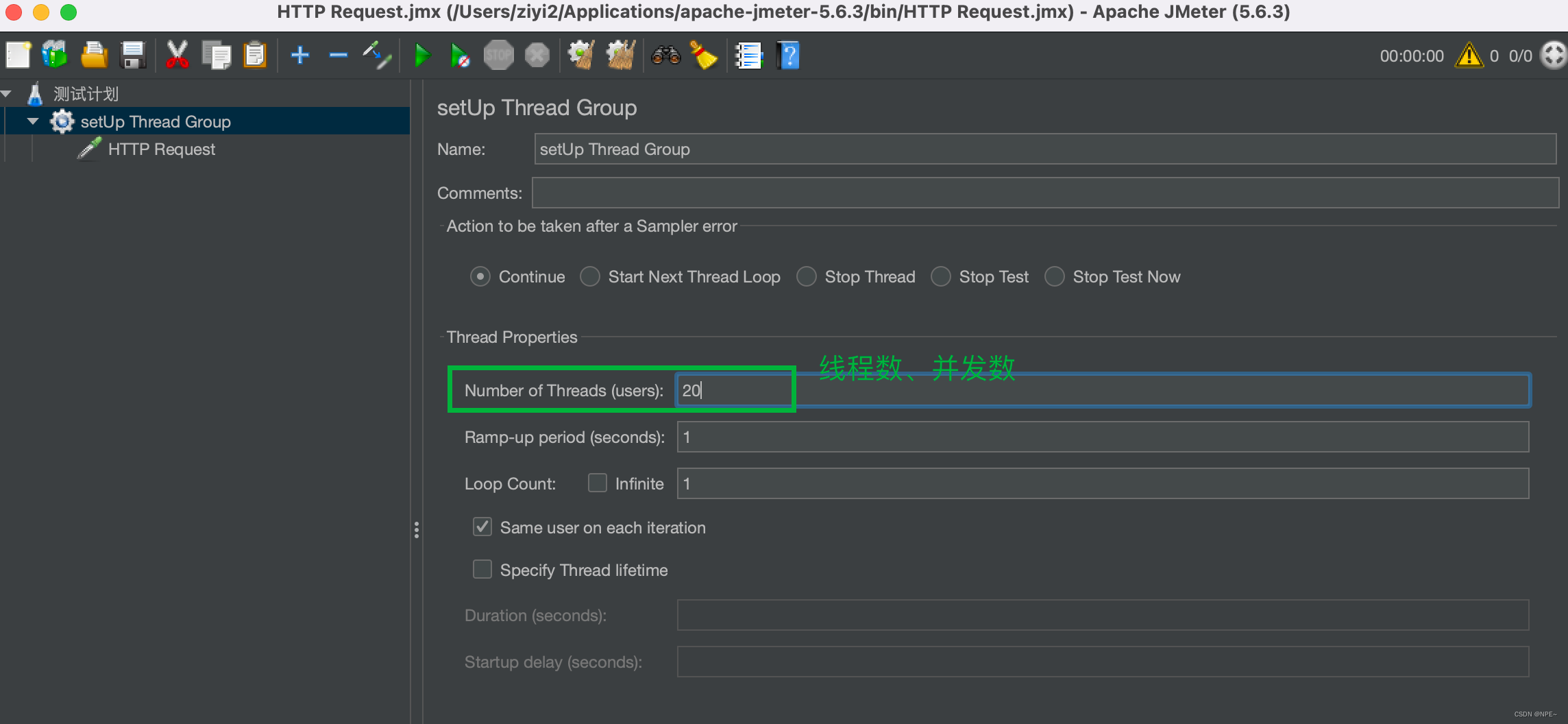Reset search with yellow broom icon

click(704, 56)
